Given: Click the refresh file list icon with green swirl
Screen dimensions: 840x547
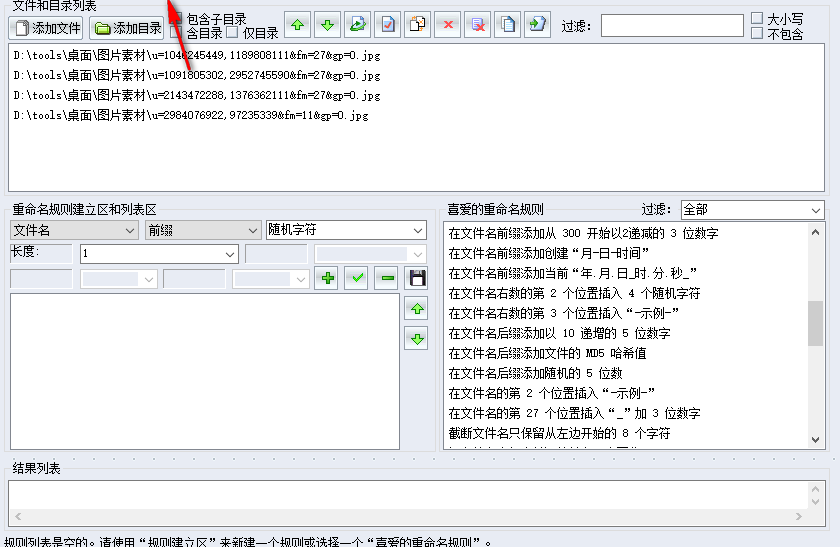Looking at the screenshot, I should coord(358,25).
